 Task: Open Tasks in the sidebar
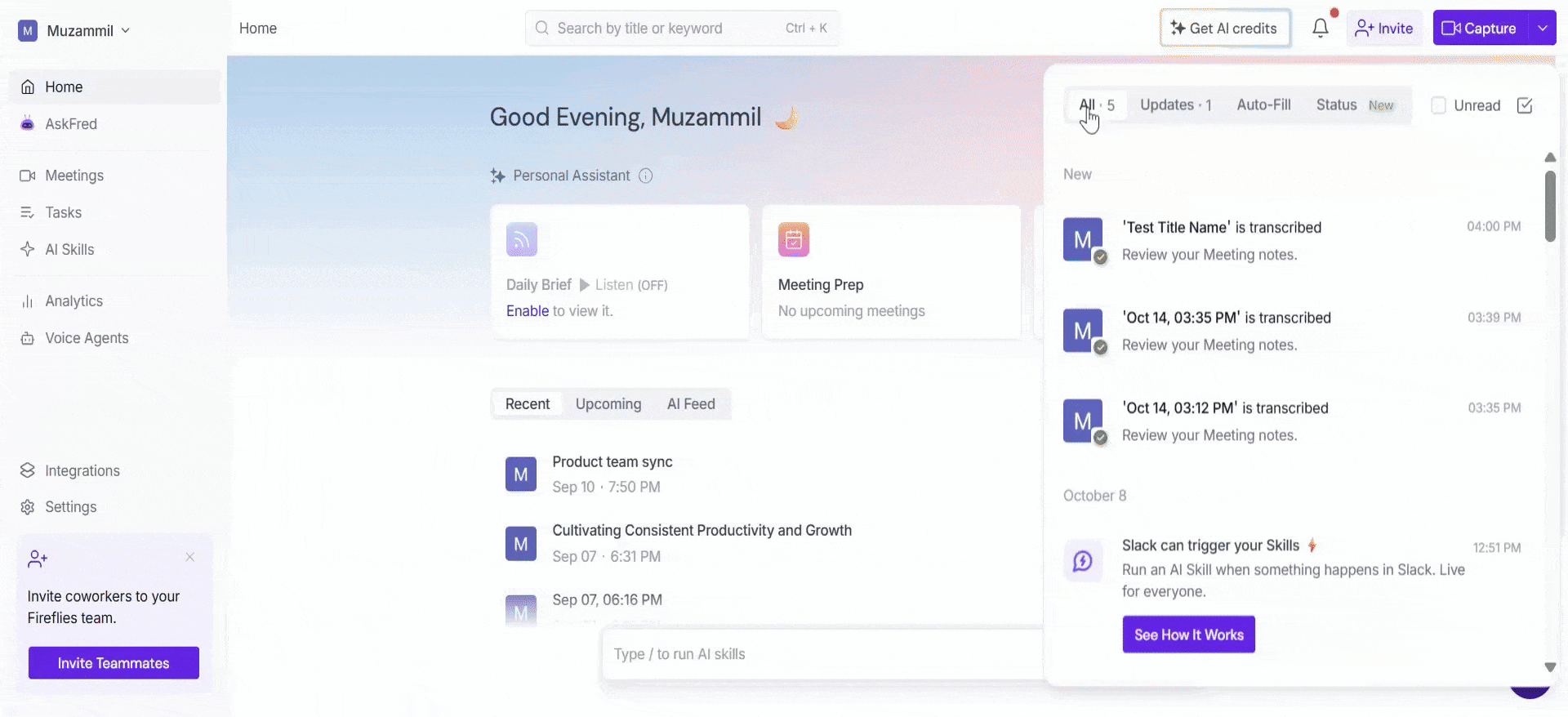click(x=115, y=212)
